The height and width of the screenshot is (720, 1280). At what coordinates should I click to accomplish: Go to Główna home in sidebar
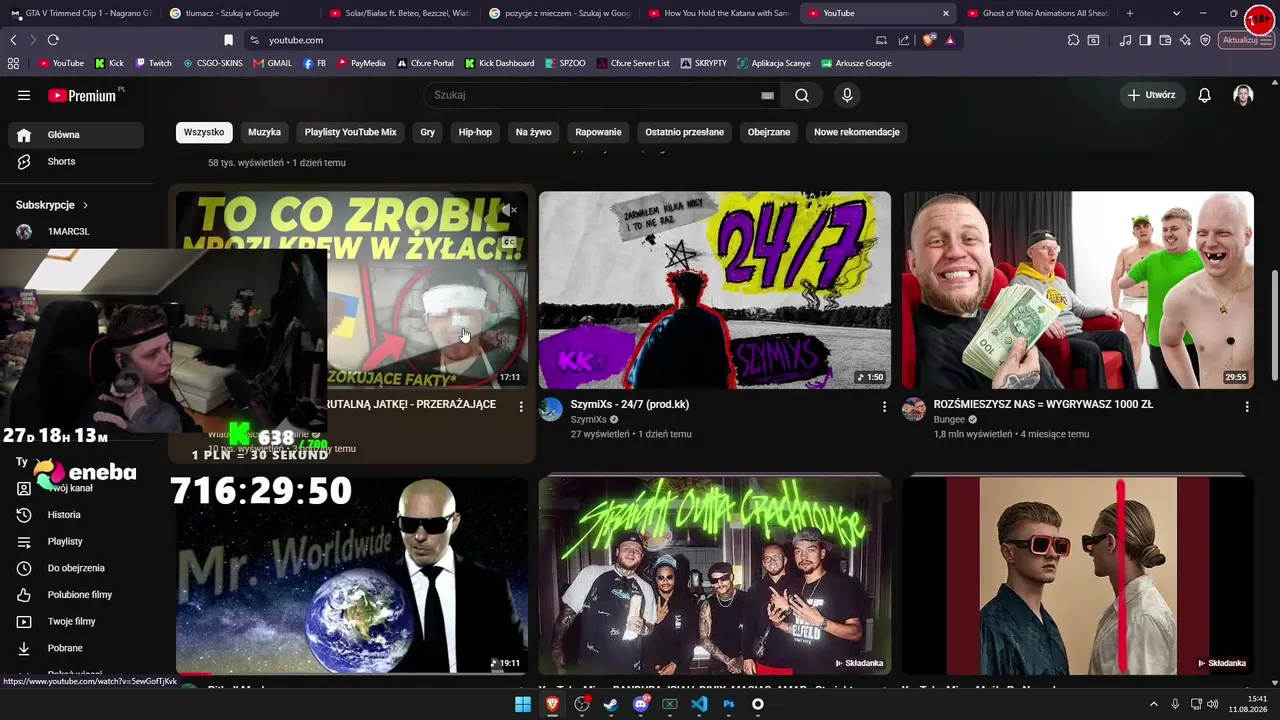click(76, 135)
